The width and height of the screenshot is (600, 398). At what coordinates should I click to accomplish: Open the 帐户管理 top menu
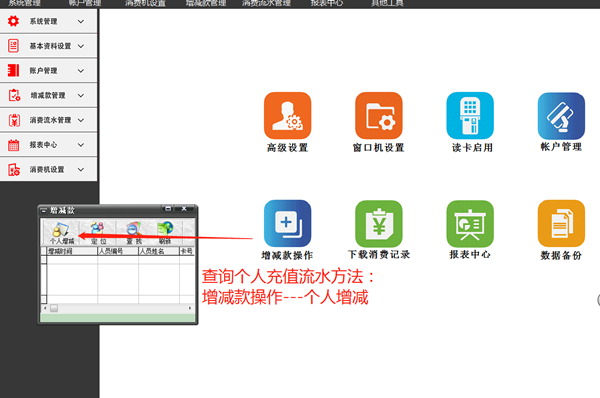pos(85,3)
